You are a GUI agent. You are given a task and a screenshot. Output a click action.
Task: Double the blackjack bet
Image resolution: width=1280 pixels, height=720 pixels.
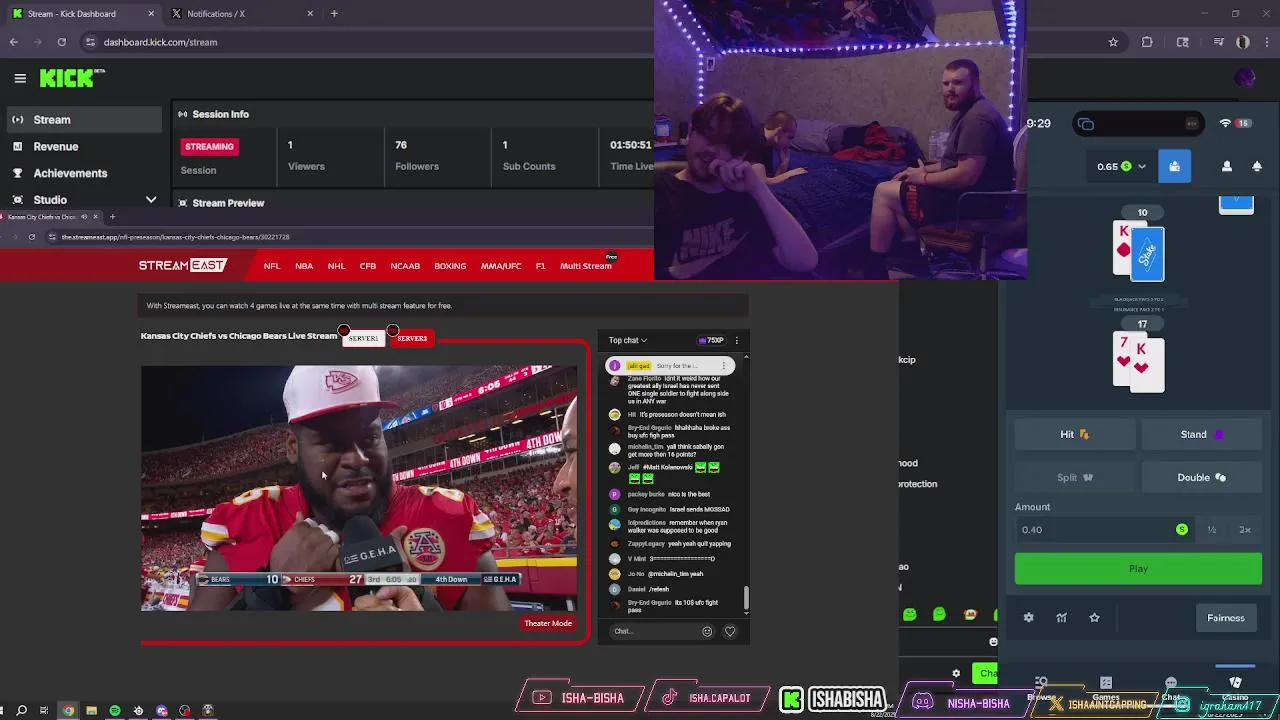coord(1201,477)
